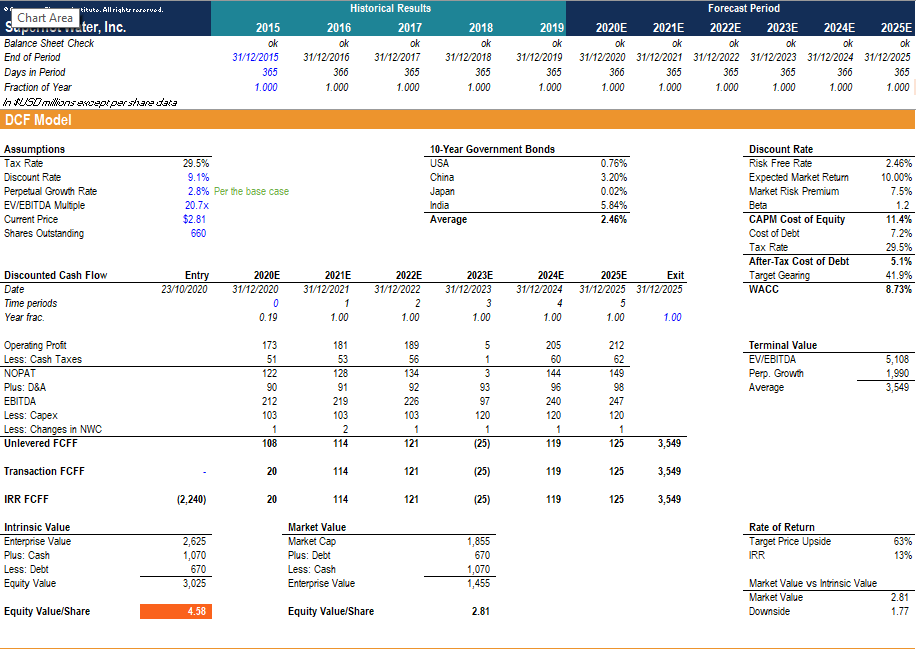Image resolution: width=916 pixels, height=649 pixels.
Task: Click the 2019 historical column header
Action: pyautogui.click(x=551, y=27)
